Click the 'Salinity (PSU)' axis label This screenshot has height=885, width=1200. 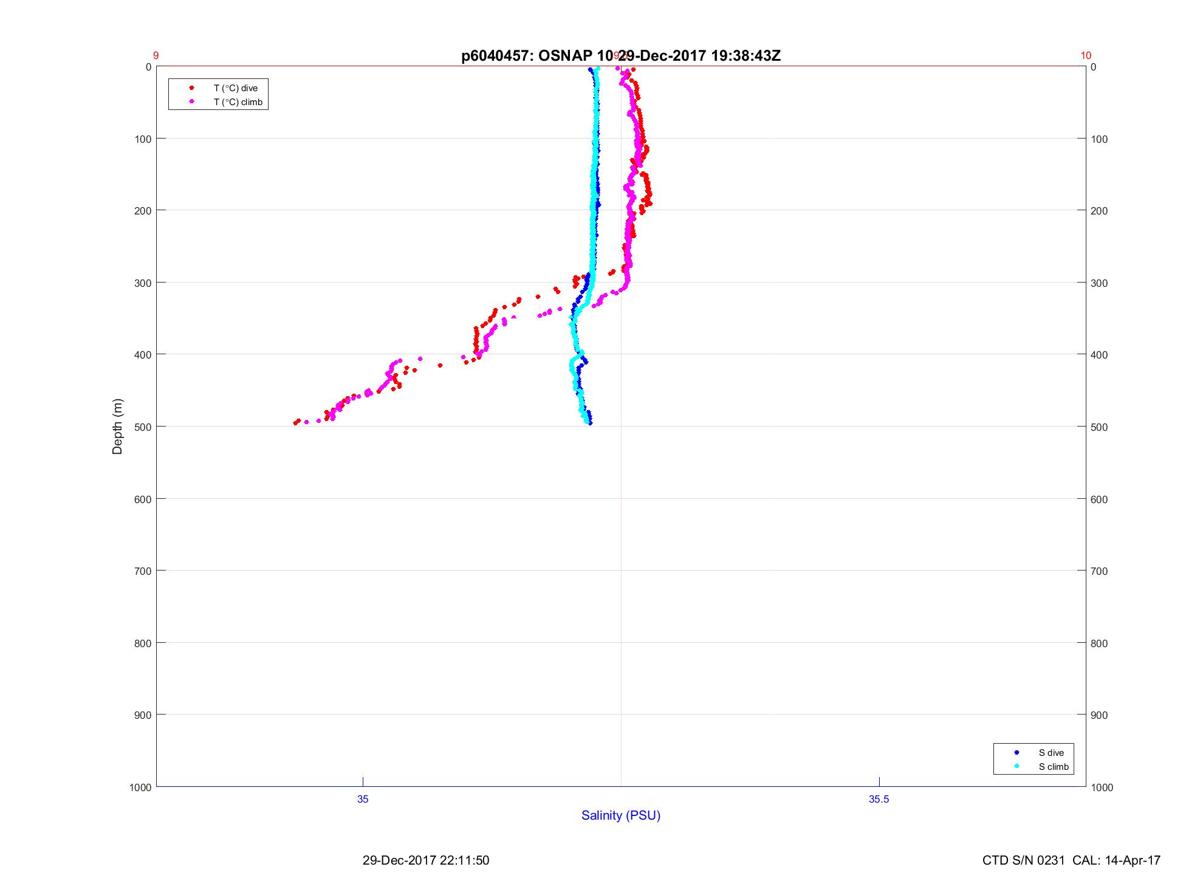[x=621, y=816]
